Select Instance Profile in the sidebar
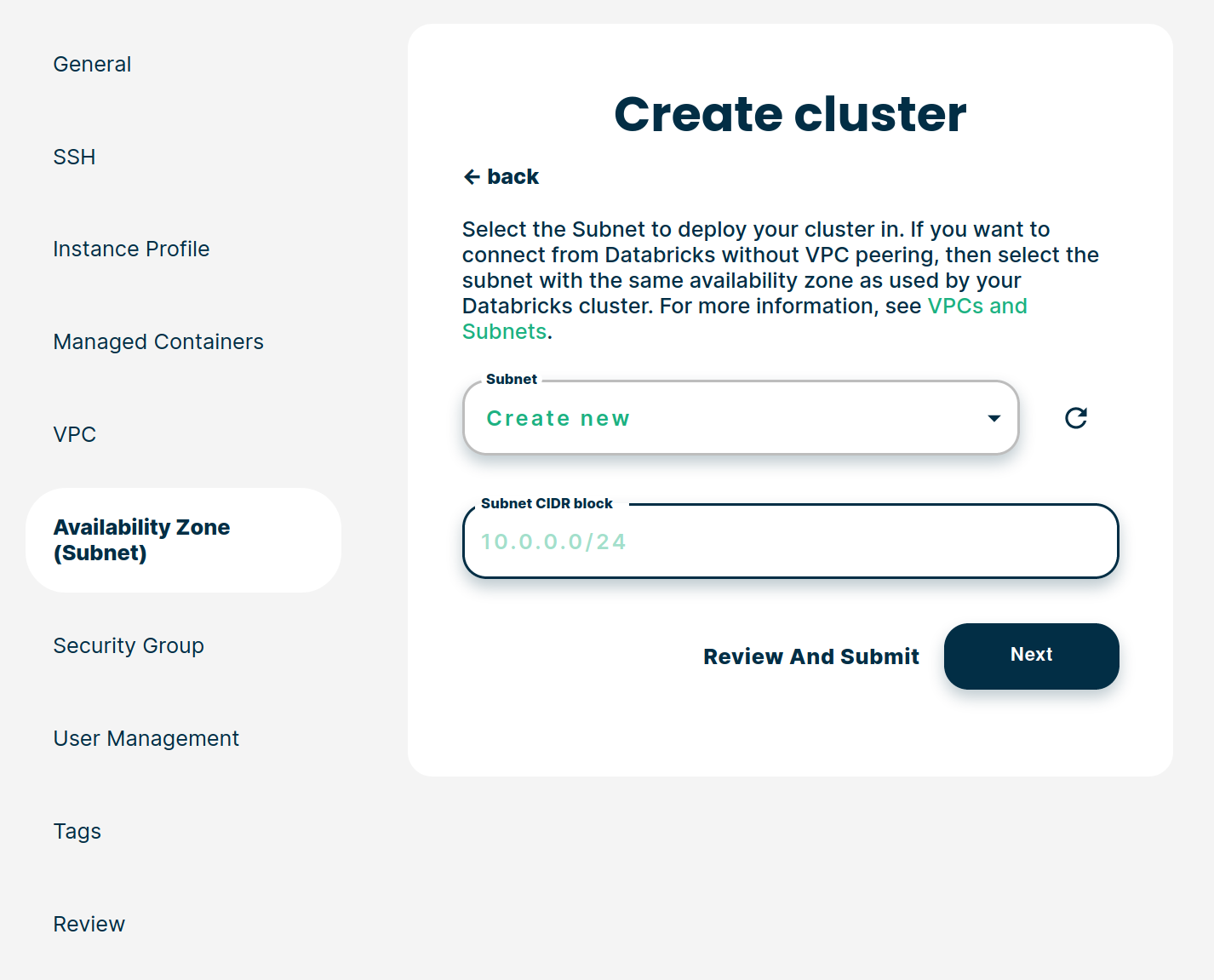Image resolution: width=1214 pixels, height=980 pixels. click(131, 249)
